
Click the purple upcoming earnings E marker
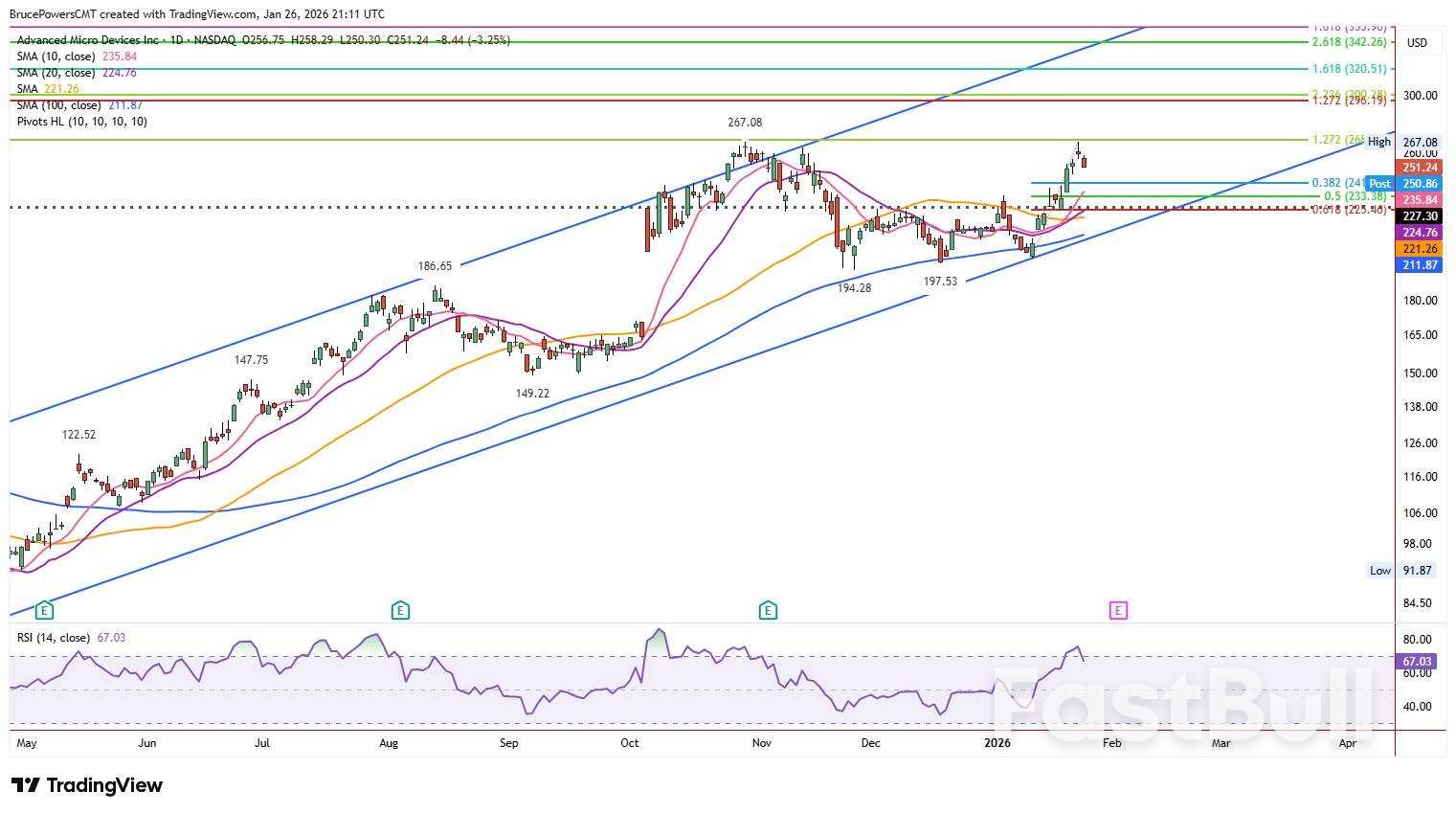point(1118,610)
